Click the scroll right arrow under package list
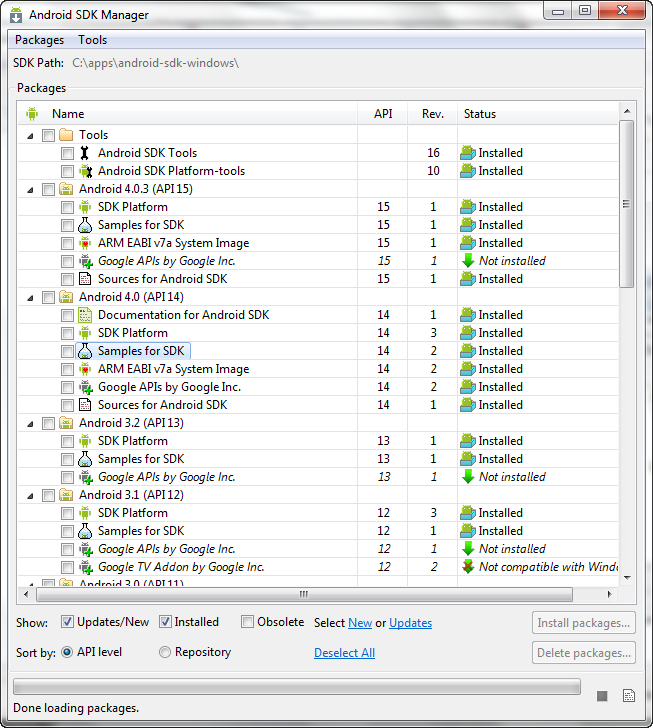The width and height of the screenshot is (653, 728). [609, 594]
